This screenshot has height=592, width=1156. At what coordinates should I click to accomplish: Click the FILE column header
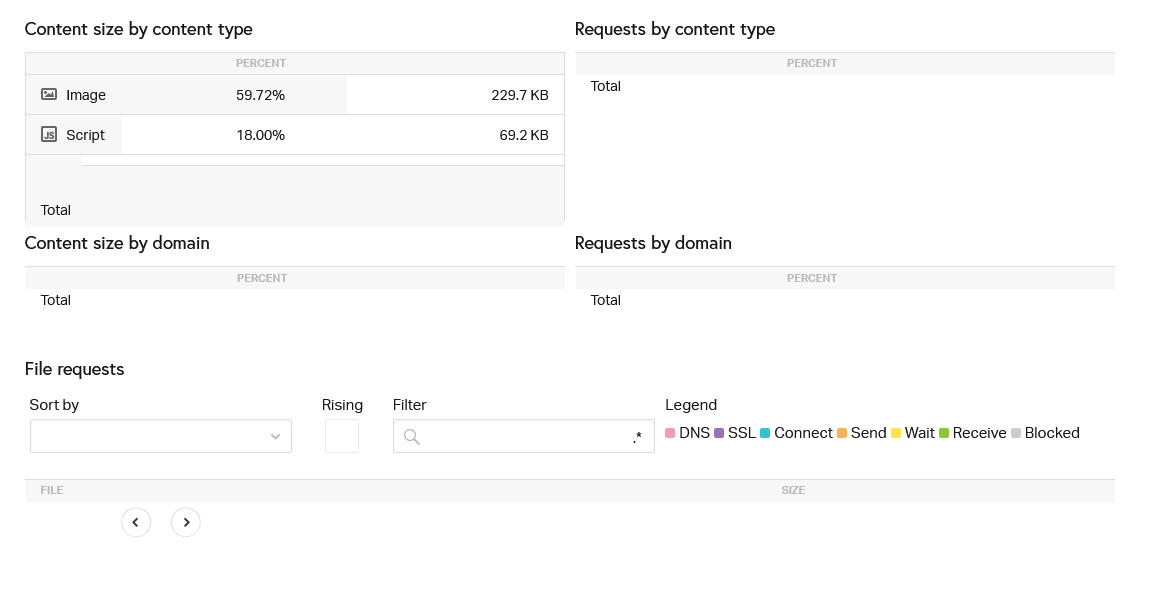pos(52,490)
